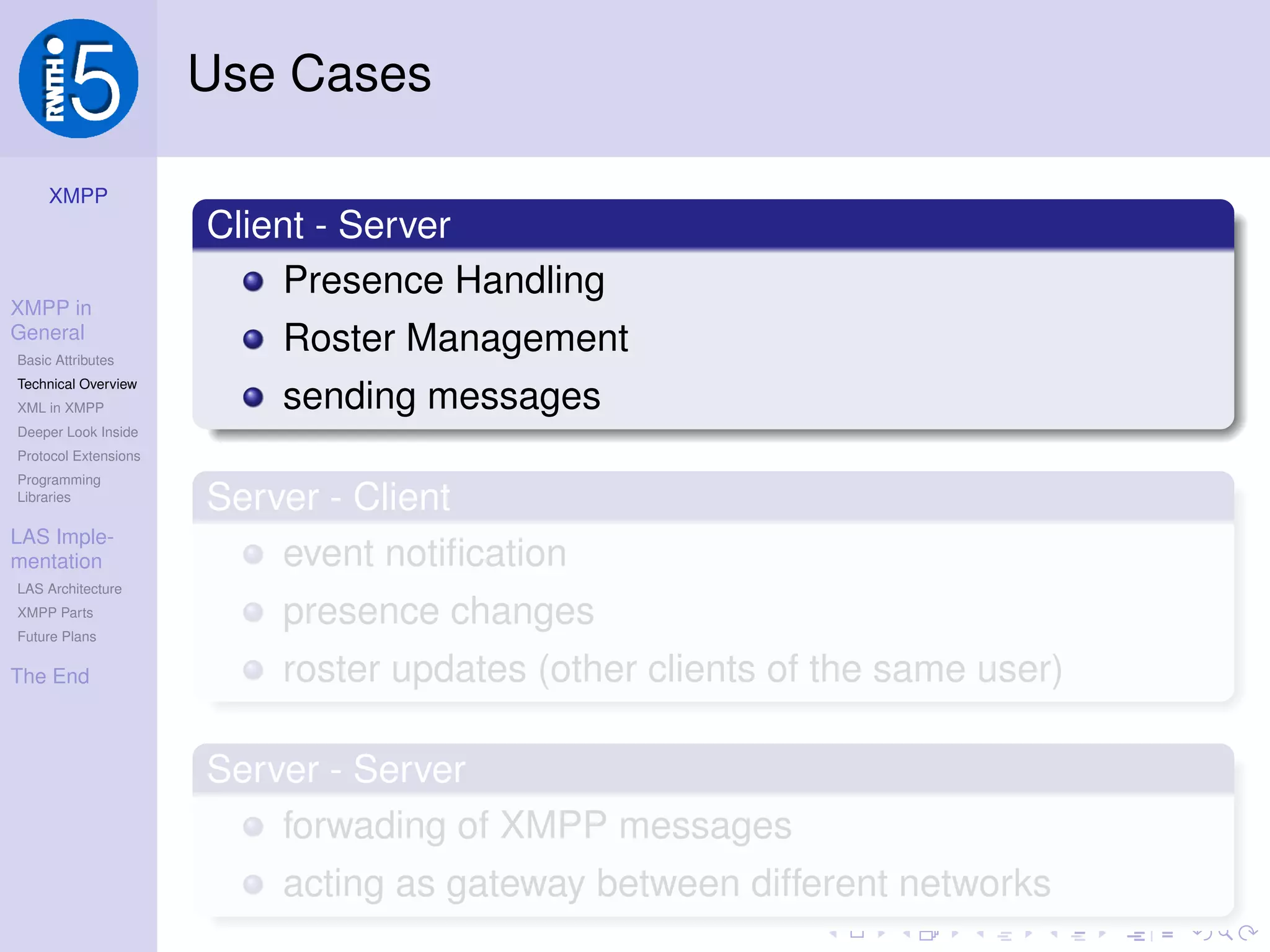
Task: Open Programming Libraries subsection
Action: pos(59,488)
